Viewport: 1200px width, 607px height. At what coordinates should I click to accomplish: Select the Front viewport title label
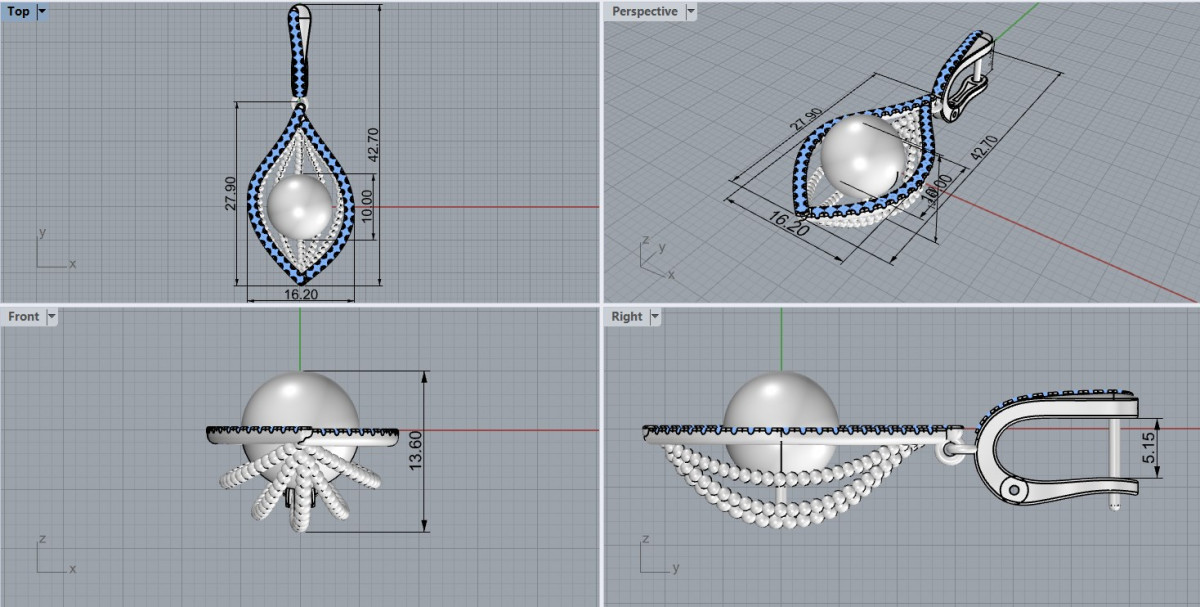click(23, 317)
